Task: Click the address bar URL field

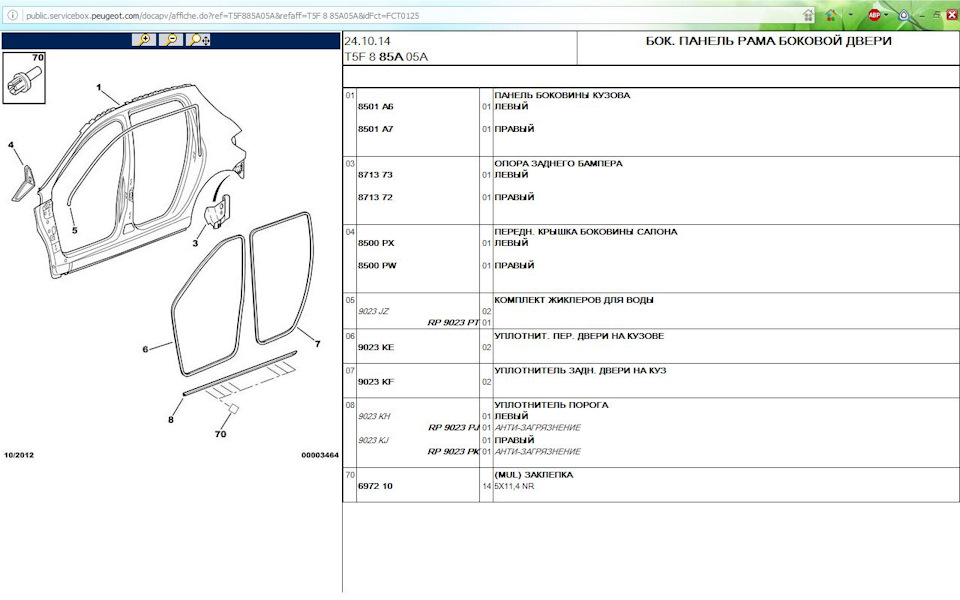Action: click(x=400, y=15)
